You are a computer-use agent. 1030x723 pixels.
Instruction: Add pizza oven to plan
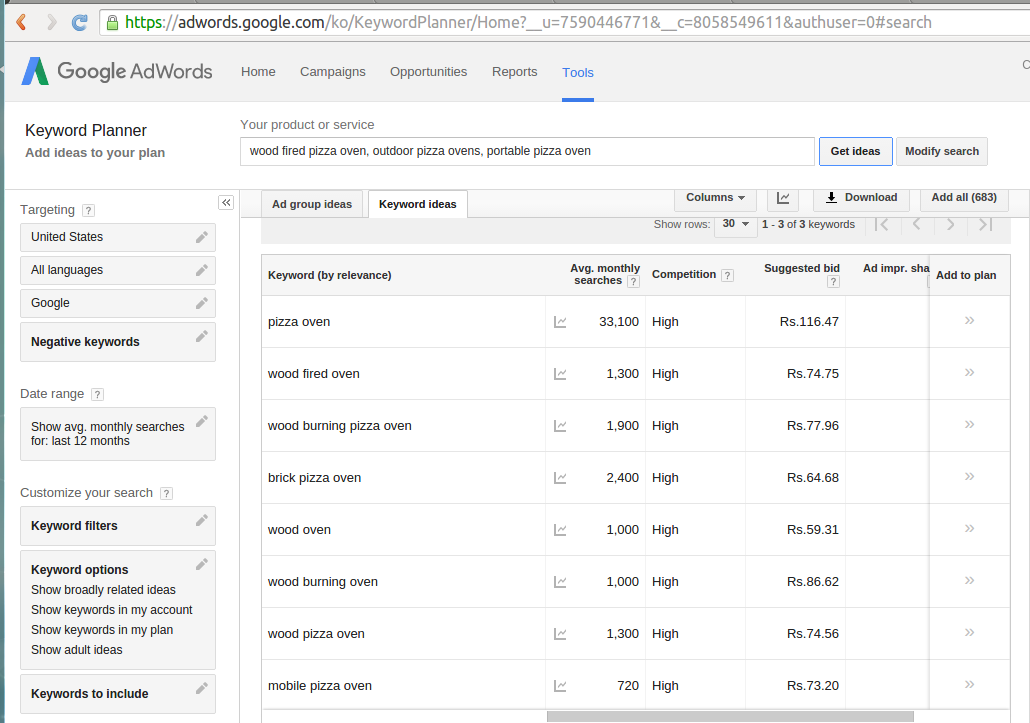[969, 320]
